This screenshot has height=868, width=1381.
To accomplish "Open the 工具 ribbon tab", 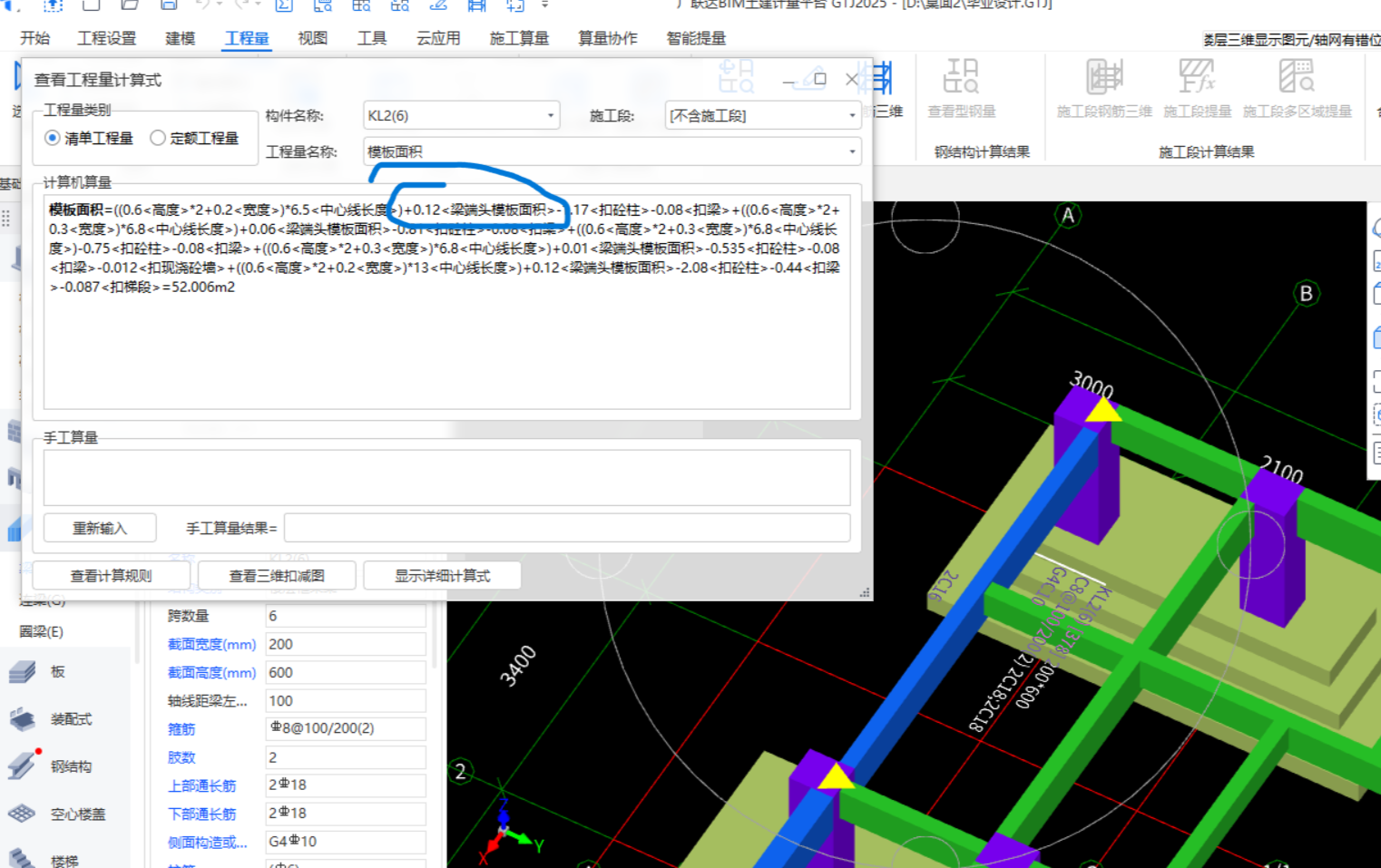I will pos(371,38).
